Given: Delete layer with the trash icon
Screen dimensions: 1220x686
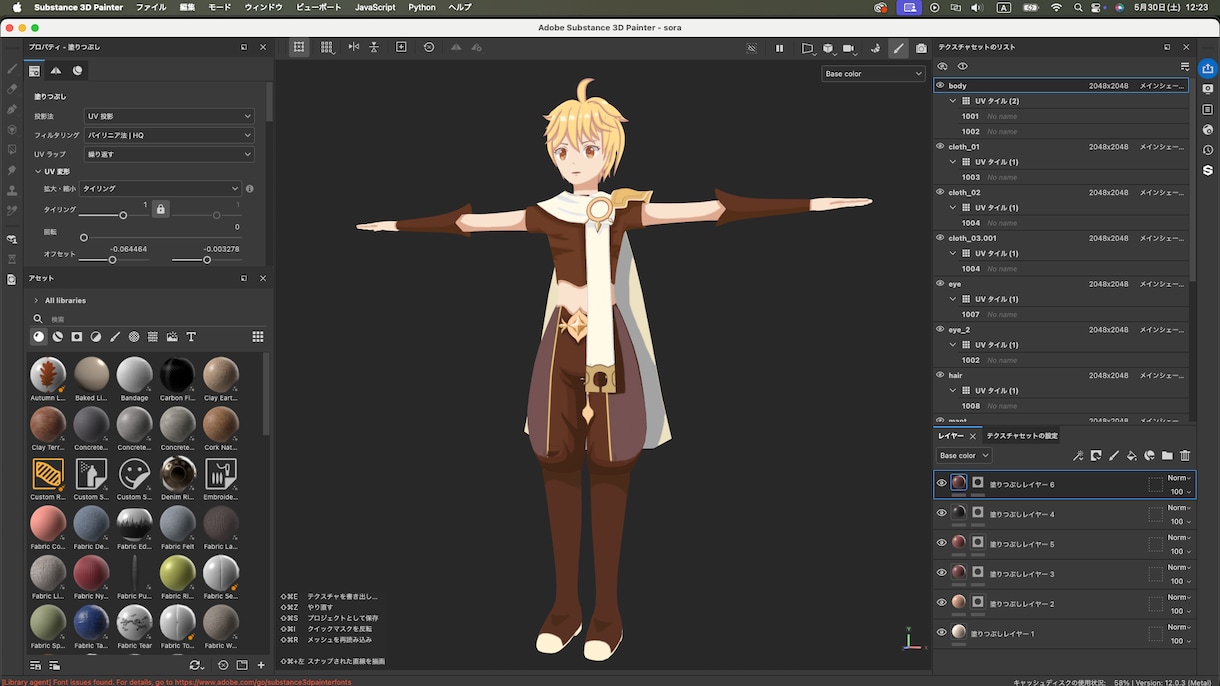Looking at the screenshot, I should (x=1185, y=456).
